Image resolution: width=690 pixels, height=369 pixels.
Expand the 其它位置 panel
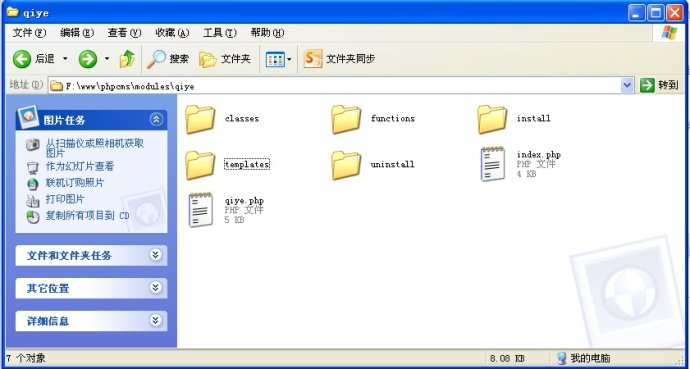pos(155,288)
